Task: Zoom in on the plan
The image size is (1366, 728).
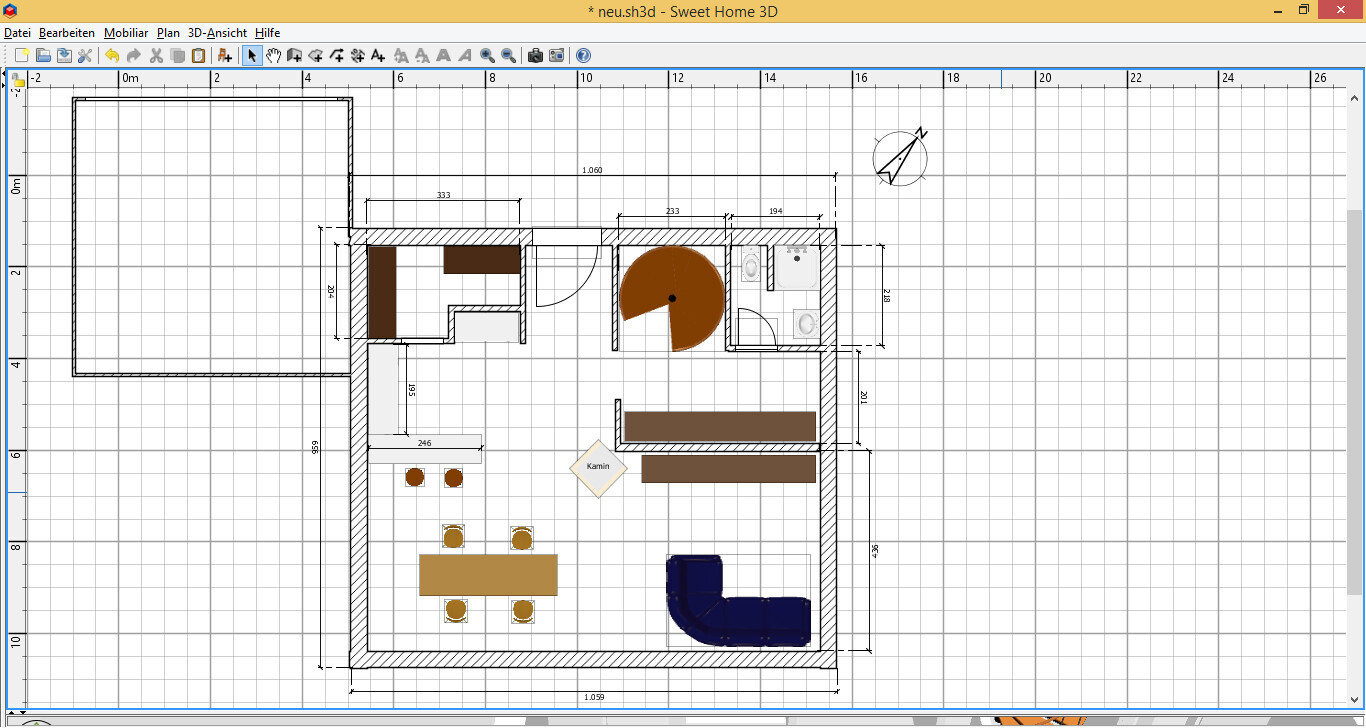Action: click(x=487, y=56)
